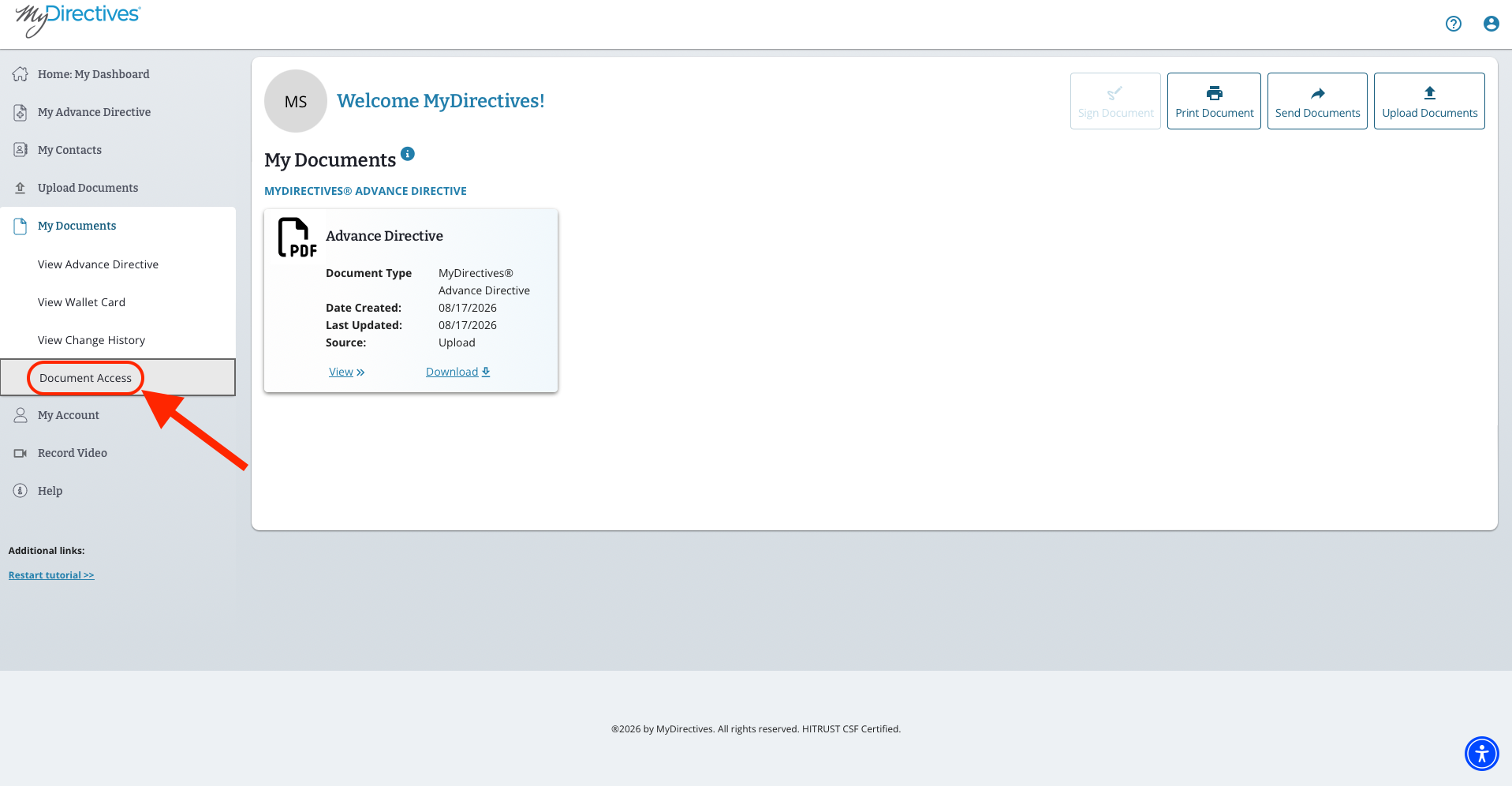The image size is (1512, 786).
Task: Click the download arrow icon beside Download
Action: (486, 372)
